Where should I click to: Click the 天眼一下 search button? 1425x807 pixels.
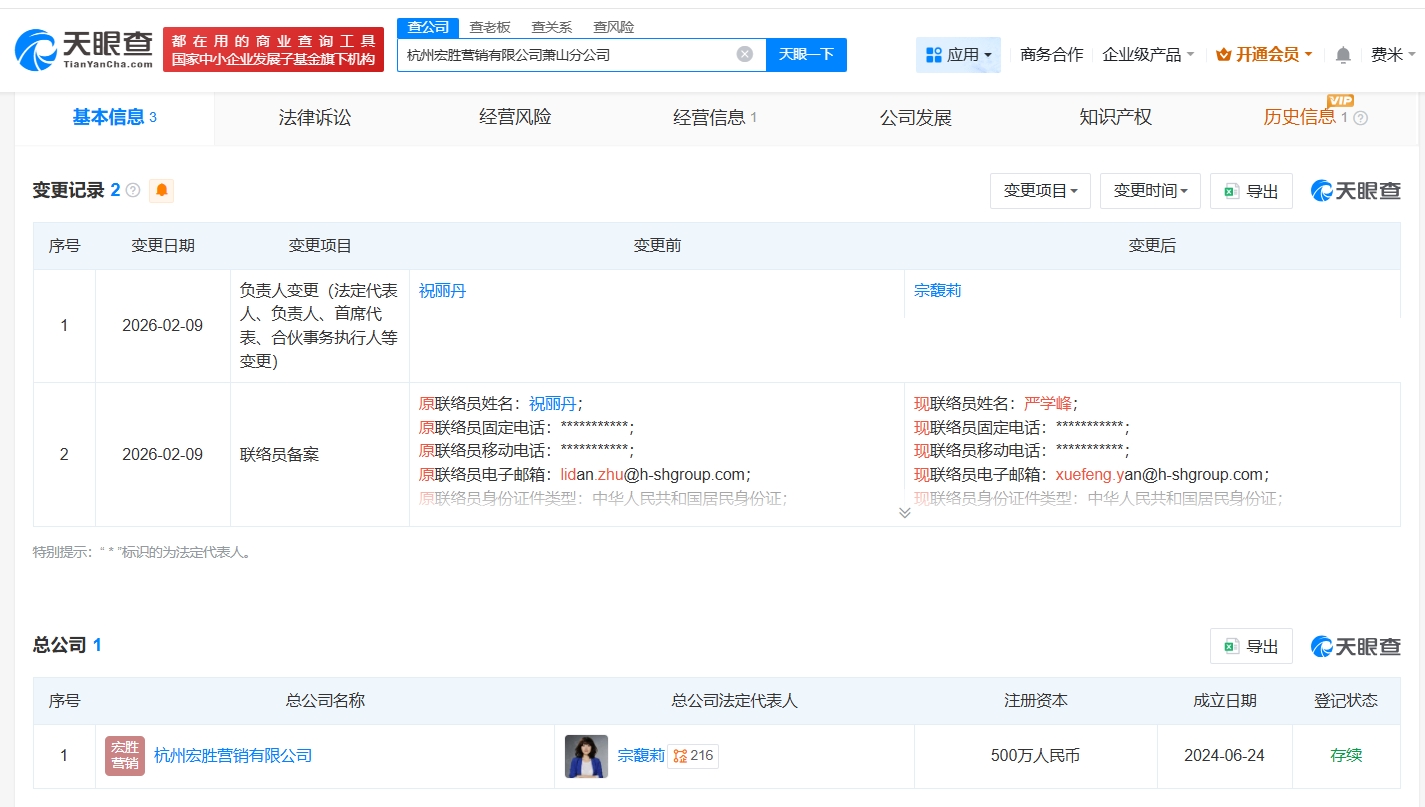click(x=806, y=54)
